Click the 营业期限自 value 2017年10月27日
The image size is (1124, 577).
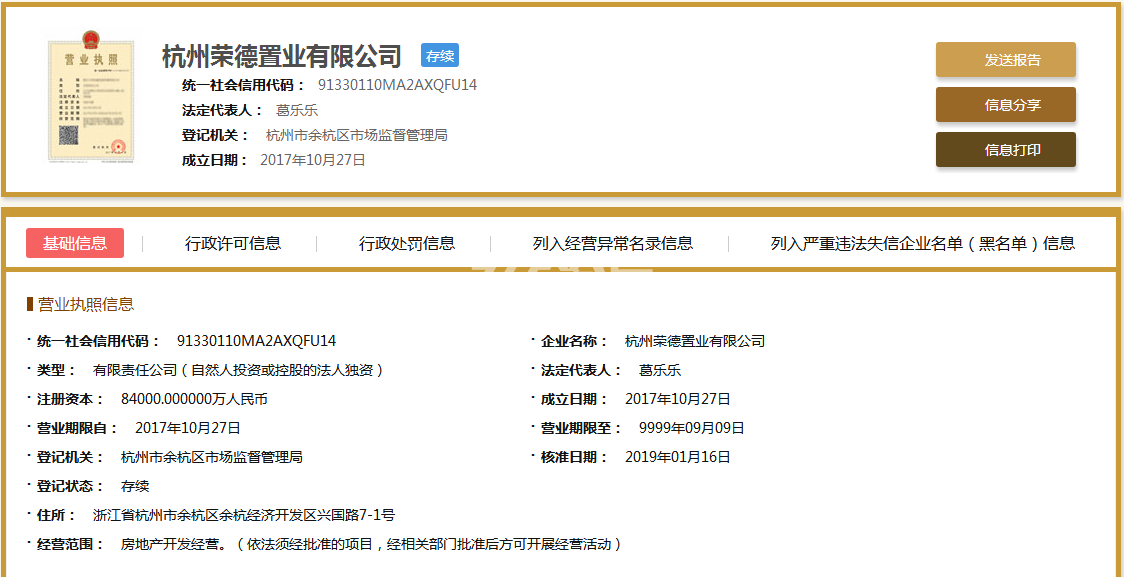coord(188,429)
